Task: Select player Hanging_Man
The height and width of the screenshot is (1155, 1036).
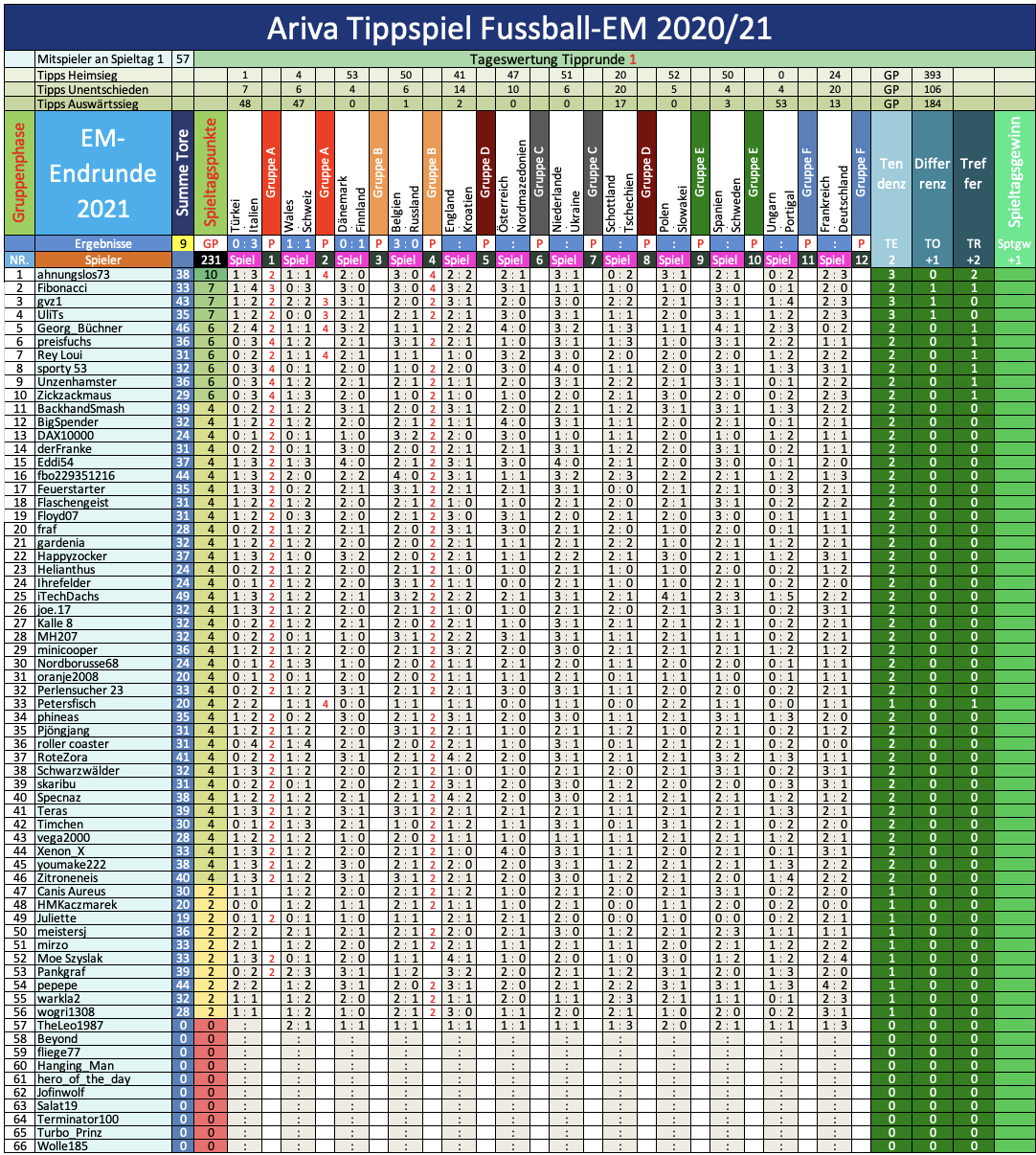Action: click(103, 1066)
